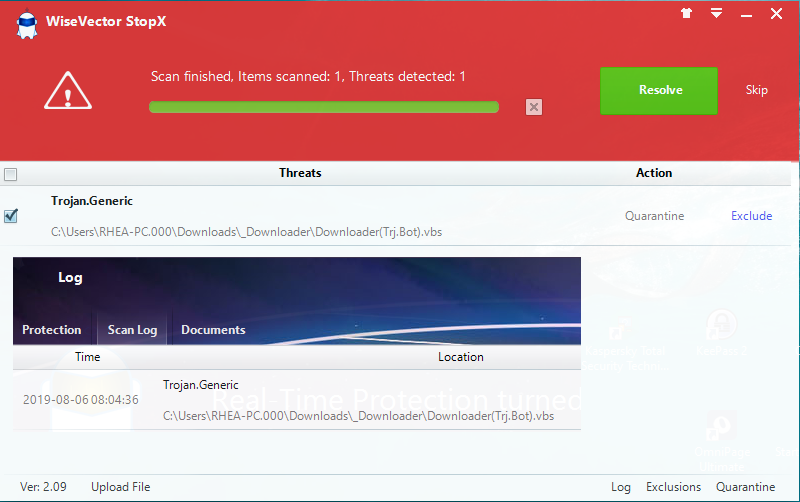Screen dimensions: 800x502
Task: Switch to the Scan Log tab
Action: pos(132,330)
